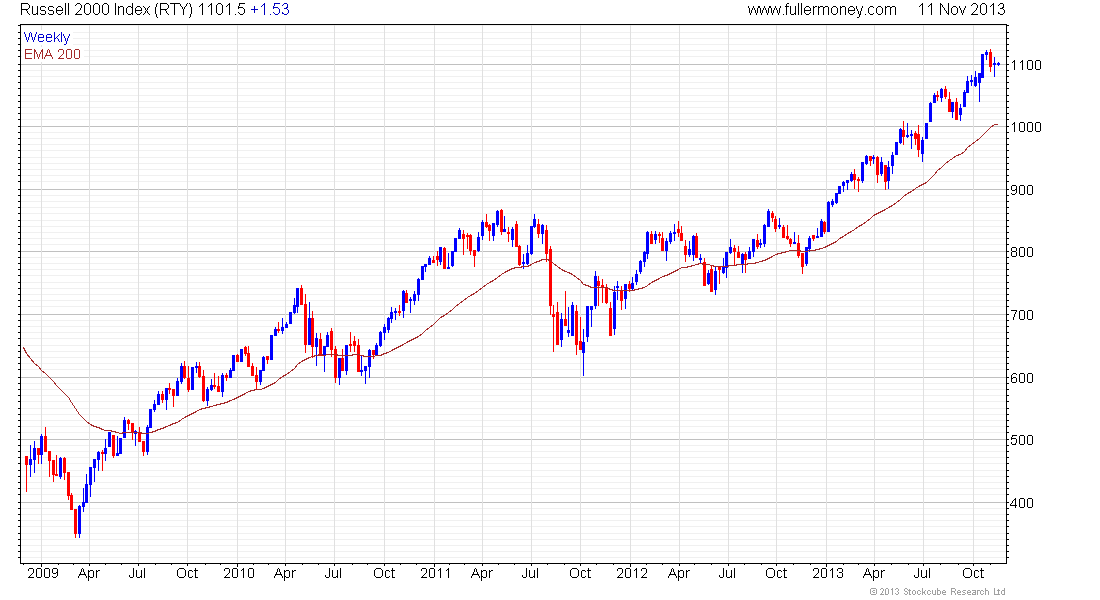The height and width of the screenshot is (600, 1100).
Task: Click the 600 price axis label
Action: coord(1022,378)
